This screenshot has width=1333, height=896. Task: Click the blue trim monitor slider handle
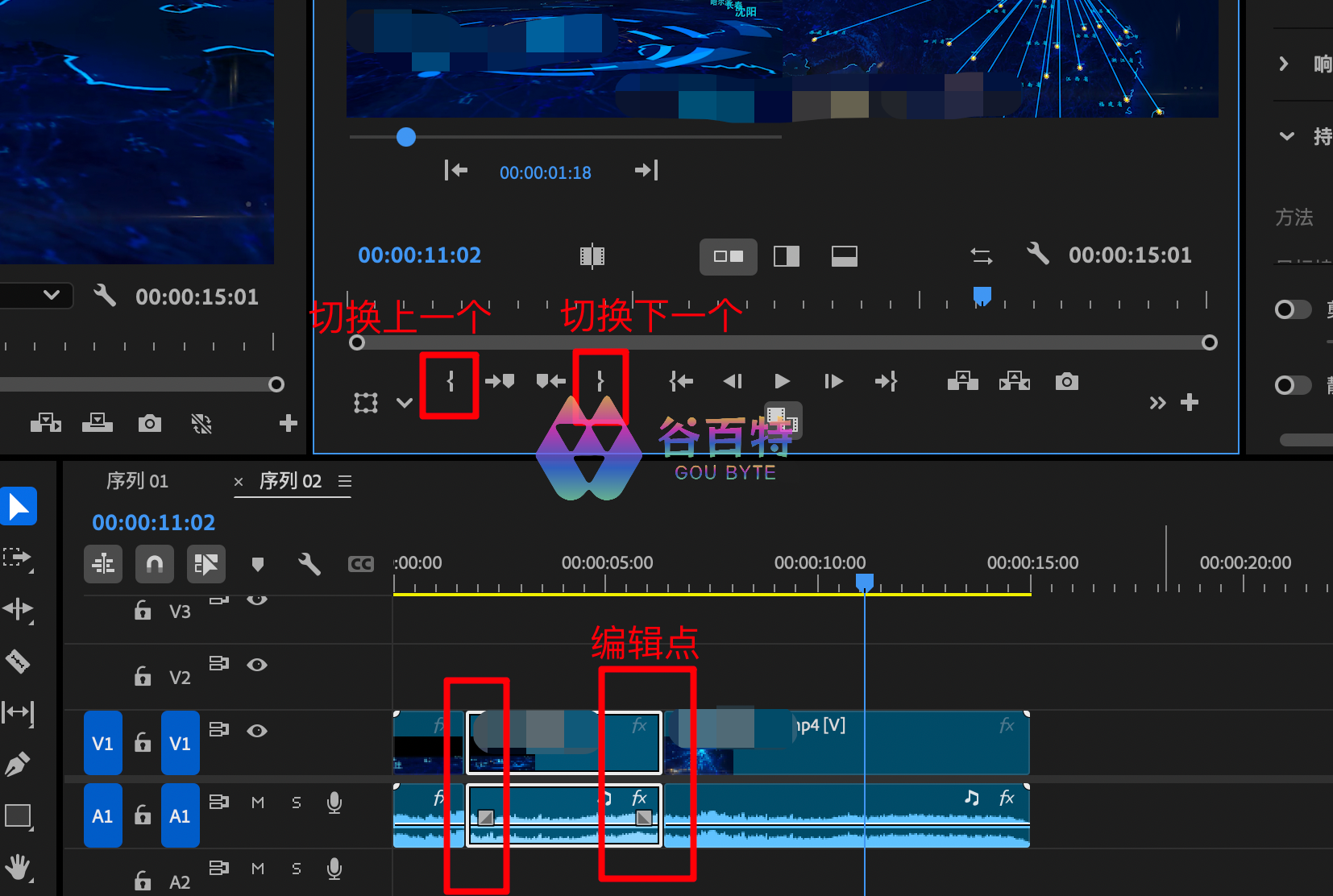coord(406,137)
